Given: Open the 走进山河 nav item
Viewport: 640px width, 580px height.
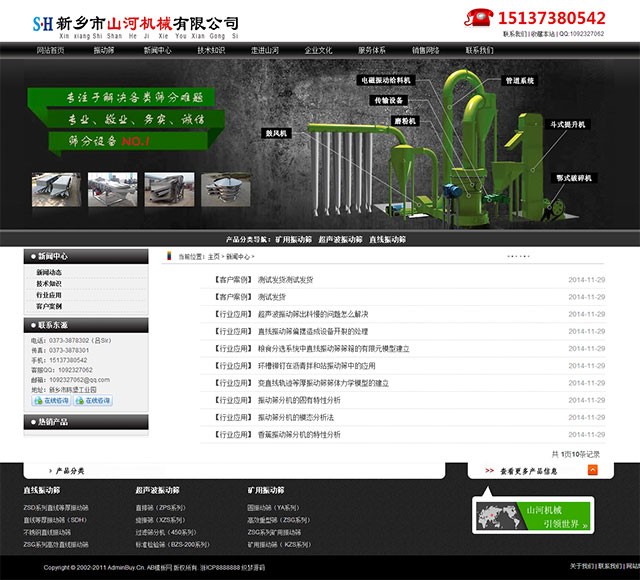Looking at the screenshot, I should 264,50.
